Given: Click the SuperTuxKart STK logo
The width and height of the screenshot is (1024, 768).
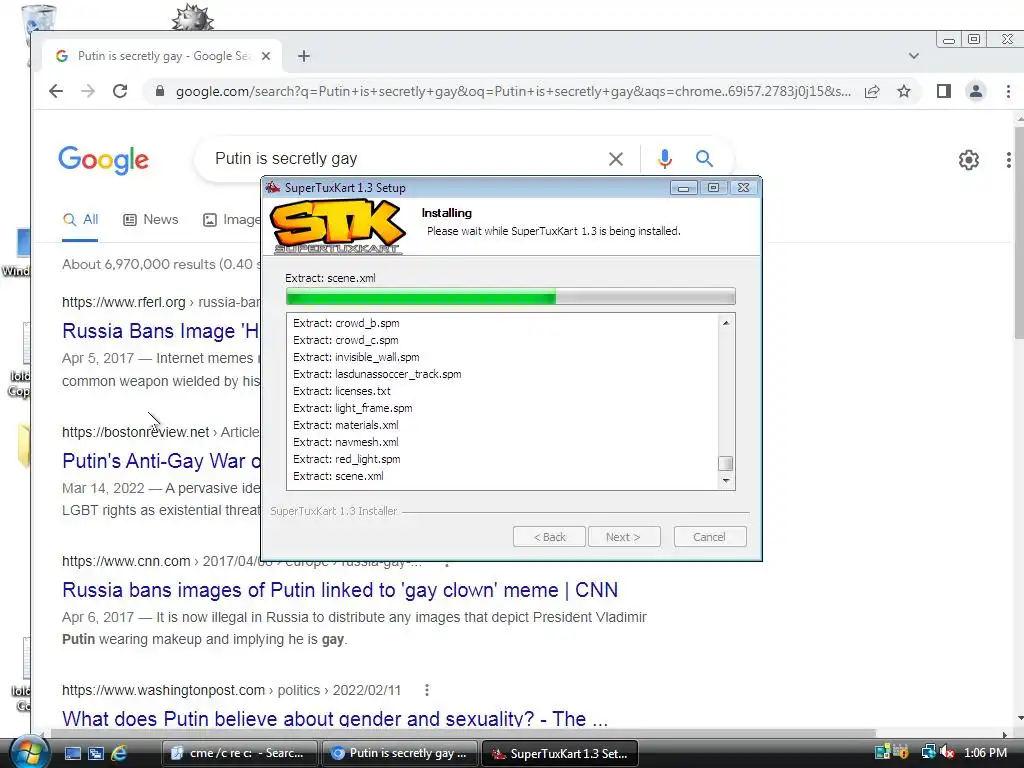Looking at the screenshot, I should coord(338,227).
